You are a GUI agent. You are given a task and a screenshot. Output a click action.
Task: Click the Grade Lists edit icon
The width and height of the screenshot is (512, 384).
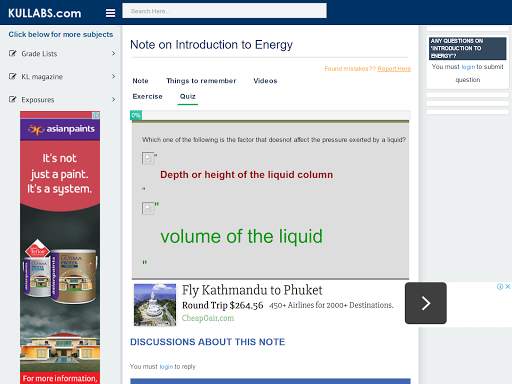tap(12, 53)
